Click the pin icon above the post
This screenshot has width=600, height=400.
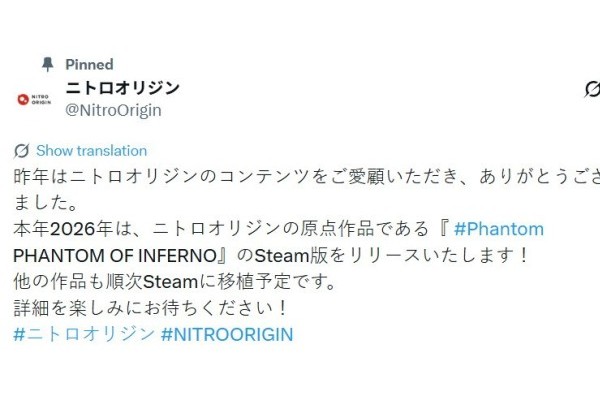pos(47,64)
